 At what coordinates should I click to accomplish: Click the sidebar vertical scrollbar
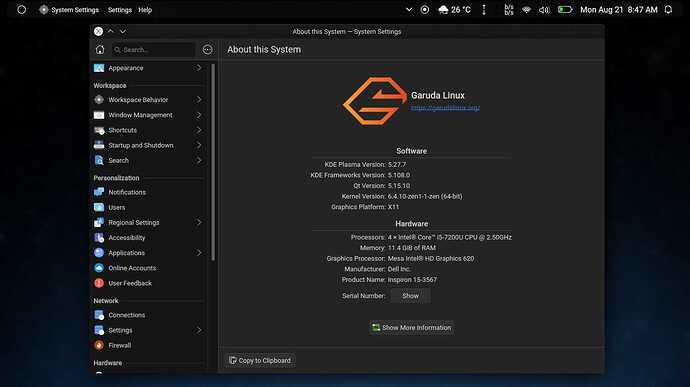click(x=213, y=162)
